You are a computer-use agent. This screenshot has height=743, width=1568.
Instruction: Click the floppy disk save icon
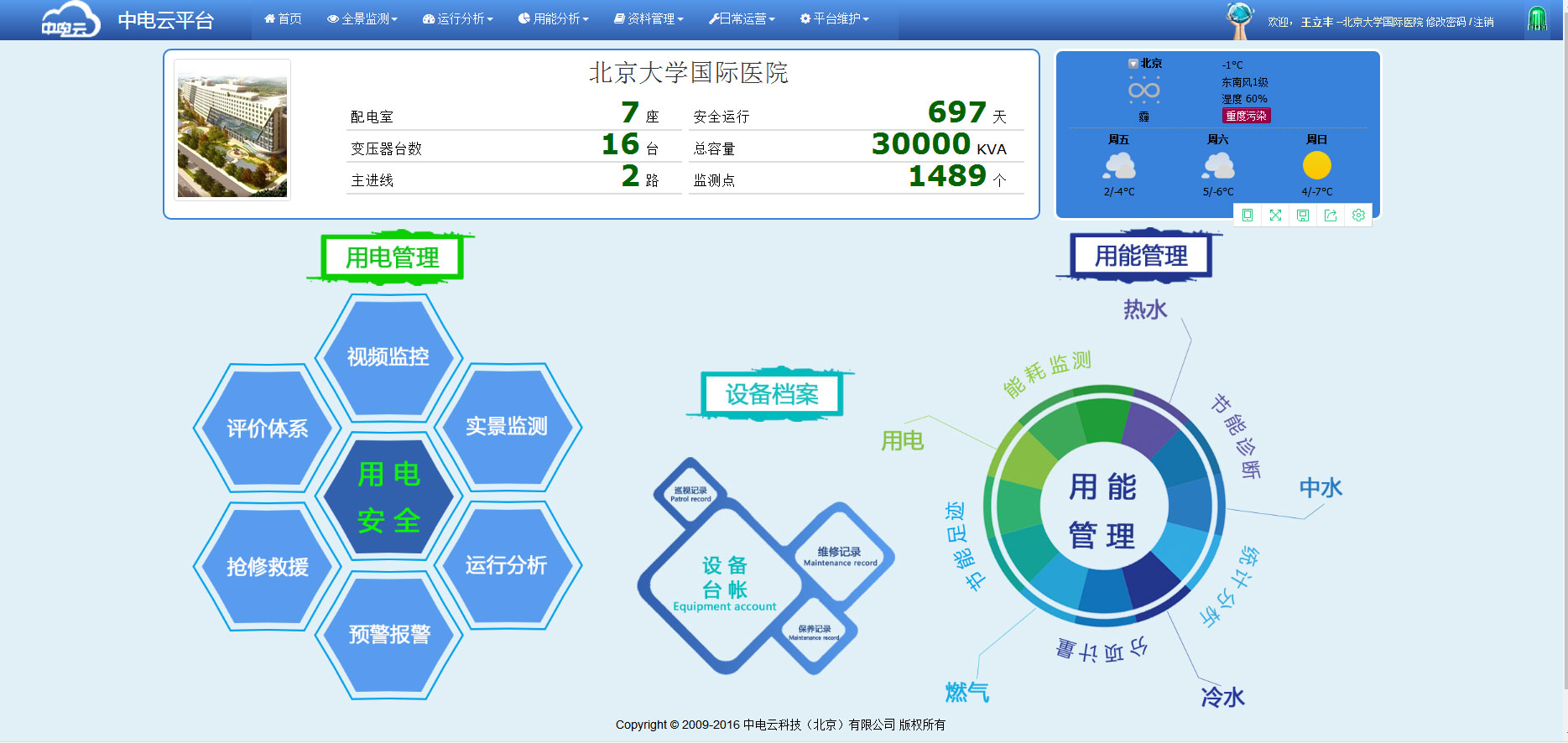pyautogui.click(x=1303, y=216)
